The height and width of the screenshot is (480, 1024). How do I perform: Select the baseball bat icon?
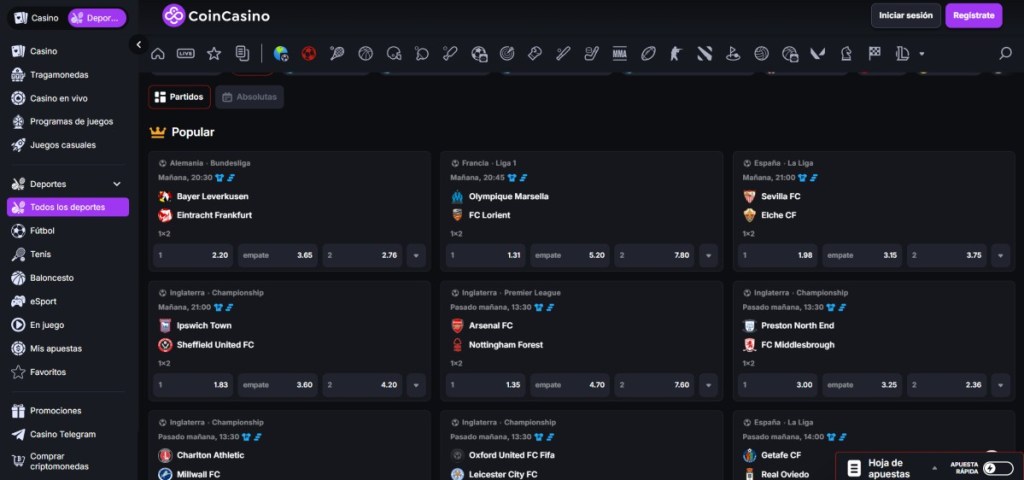(563, 54)
